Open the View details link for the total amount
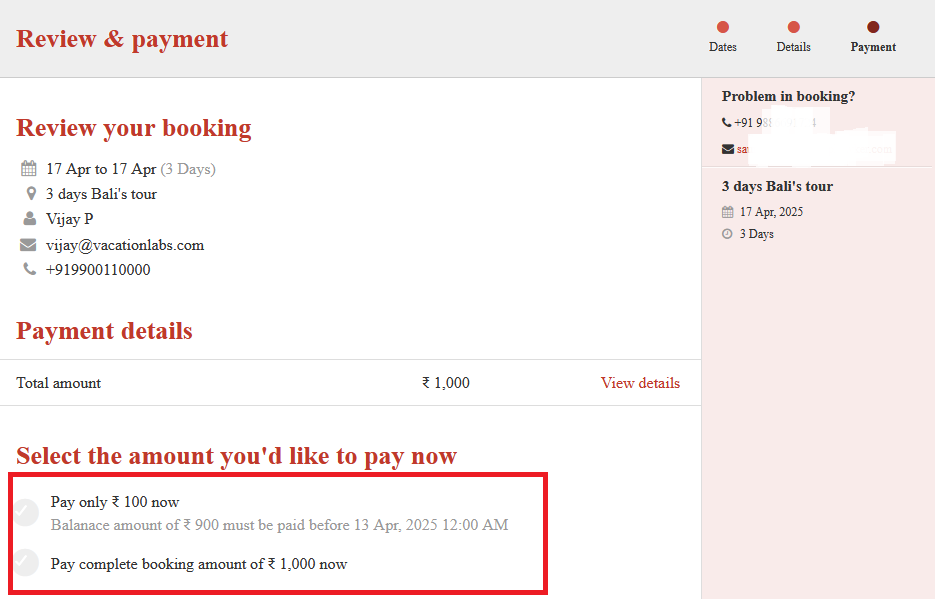Image resolution: width=935 pixels, height=599 pixels. click(x=640, y=383)
